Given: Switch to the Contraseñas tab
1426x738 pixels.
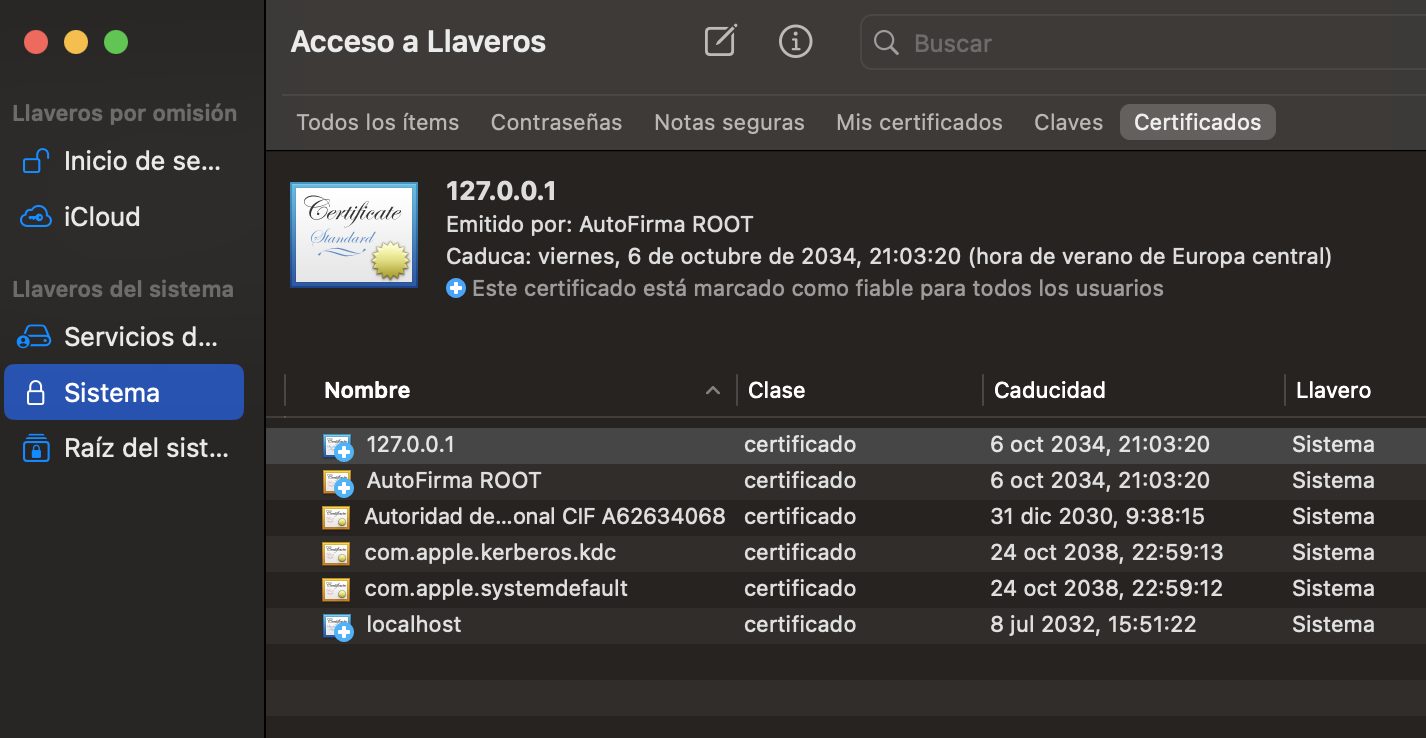Looking at the screenshot, I should (x=556, y=123).
